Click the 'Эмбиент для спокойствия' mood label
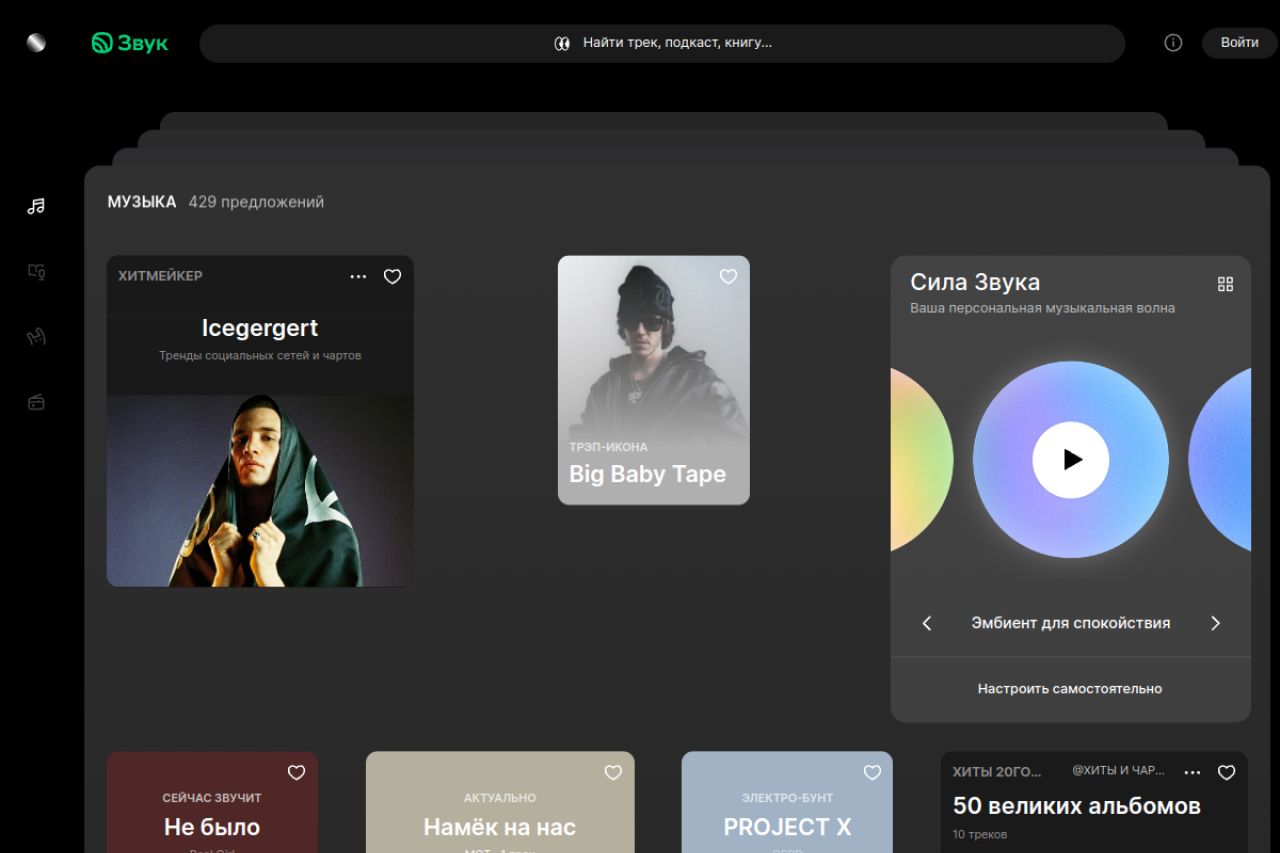This screenshot has height=853, width=1280. [x=1071, y=623]
